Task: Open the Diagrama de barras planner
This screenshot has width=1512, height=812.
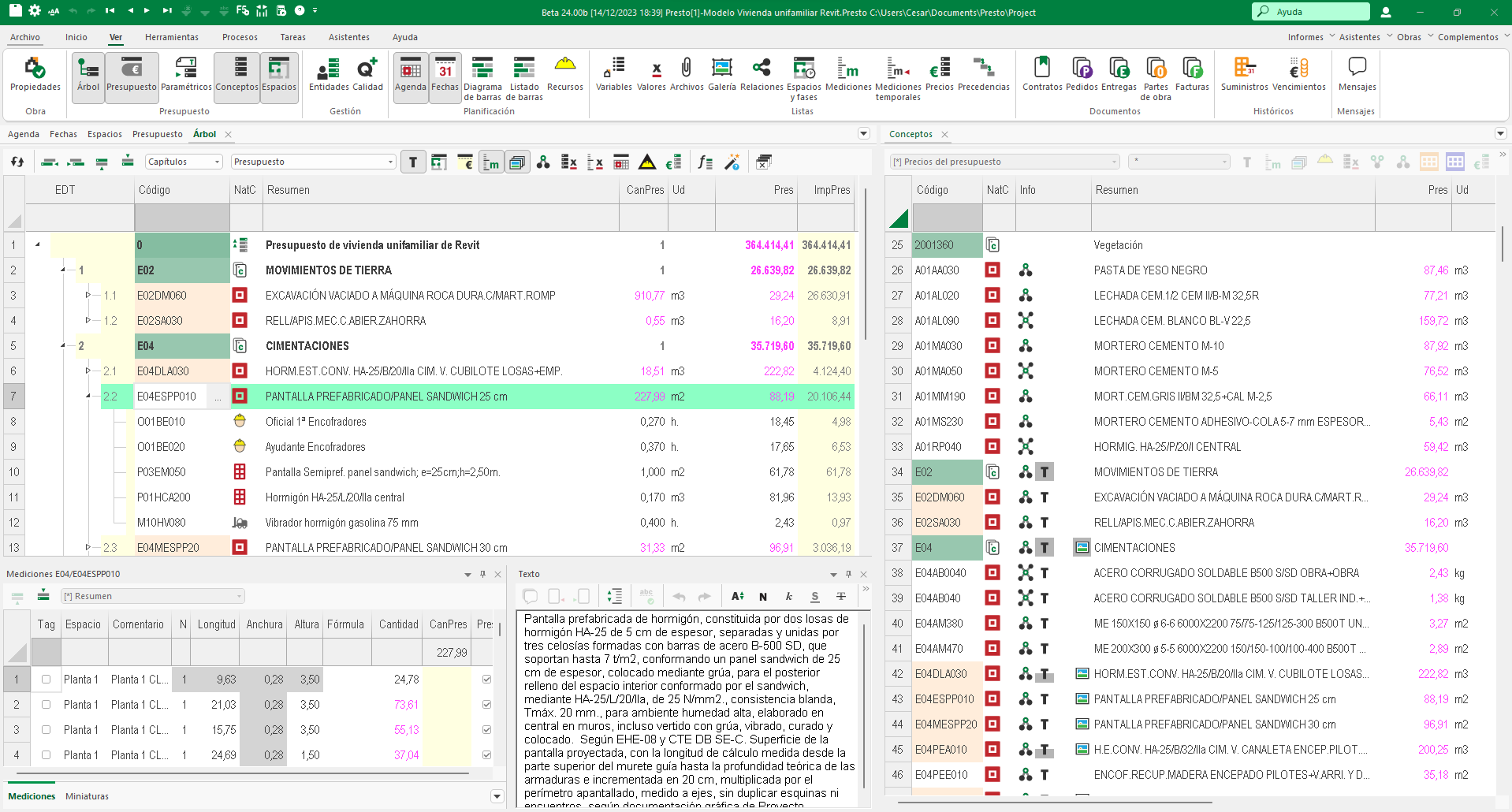Action: 482,78
